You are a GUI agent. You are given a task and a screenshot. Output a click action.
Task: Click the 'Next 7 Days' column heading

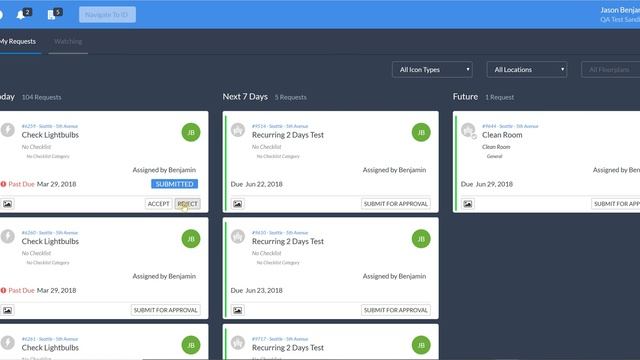245,97
